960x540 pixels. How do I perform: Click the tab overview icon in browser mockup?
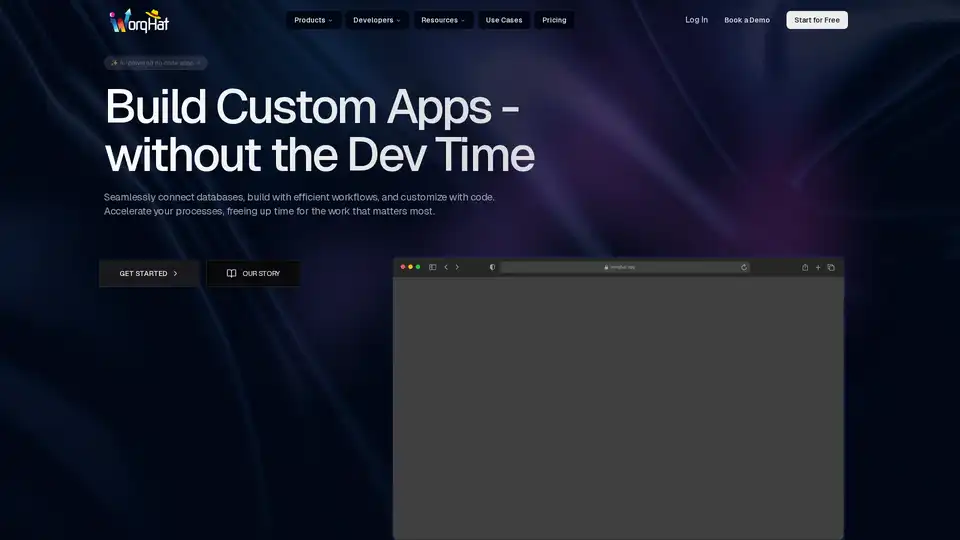pos(831,267)
